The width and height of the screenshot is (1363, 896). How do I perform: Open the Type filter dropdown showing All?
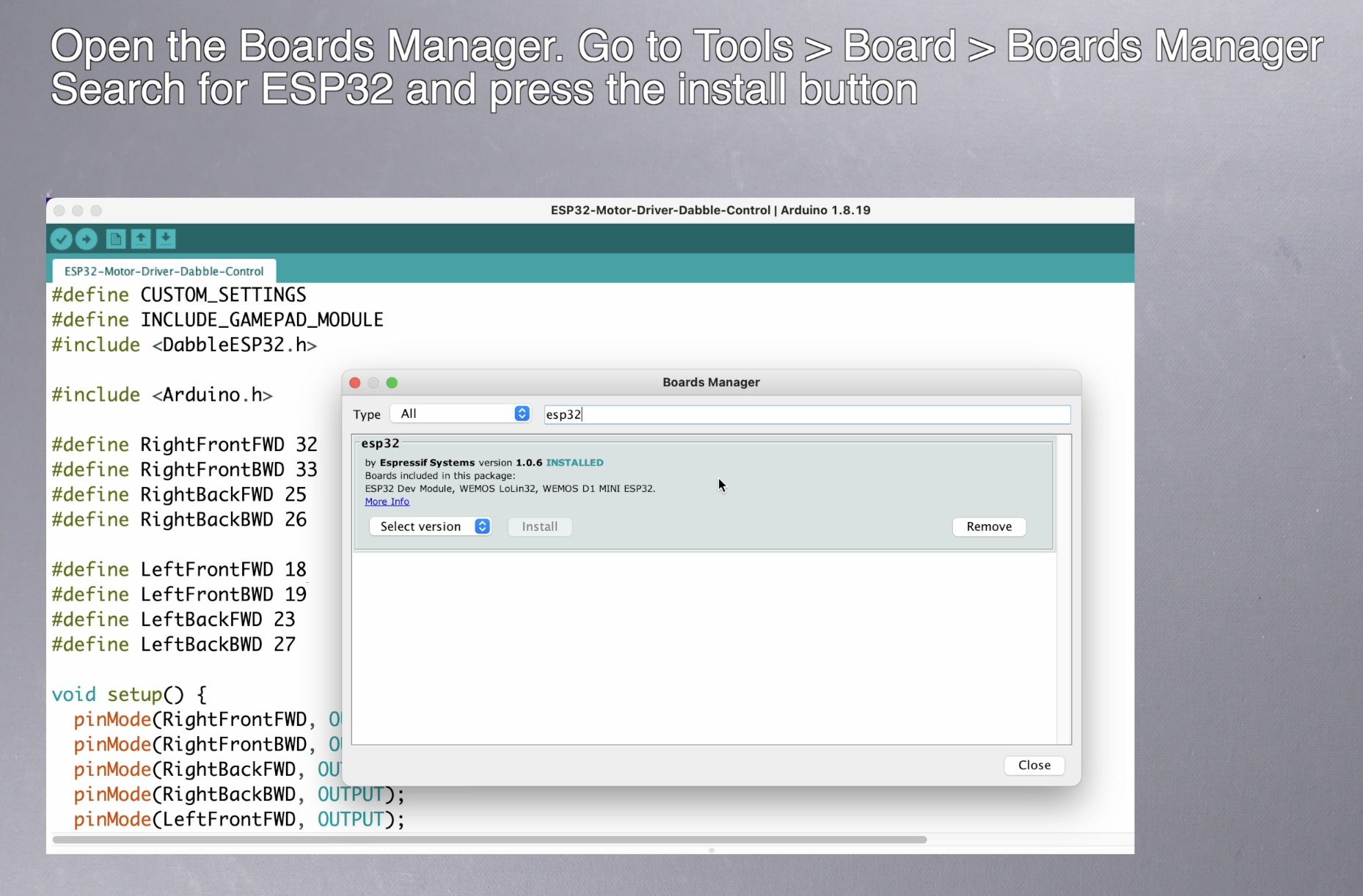(460, 414)
